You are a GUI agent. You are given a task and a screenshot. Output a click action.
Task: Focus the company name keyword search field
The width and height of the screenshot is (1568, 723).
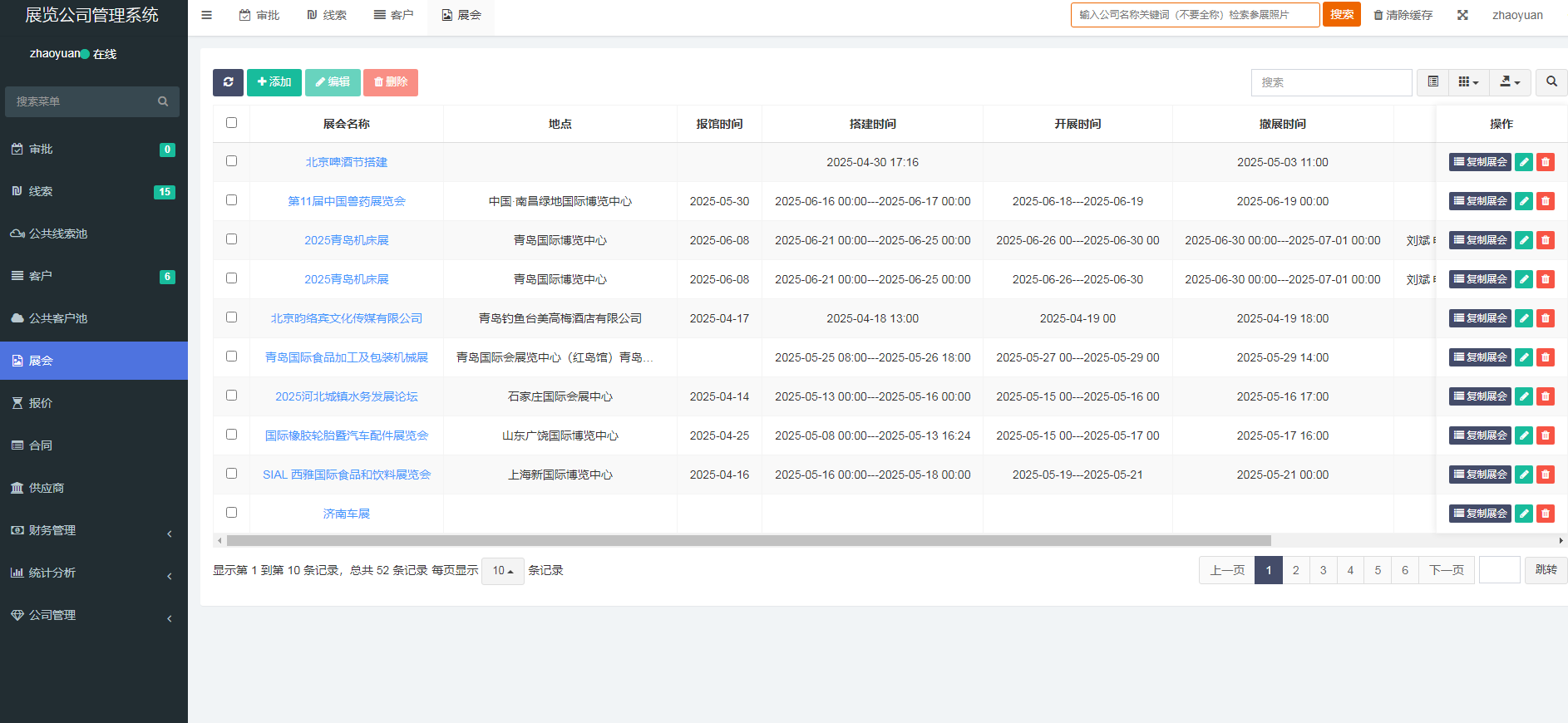click(1194, 15)
